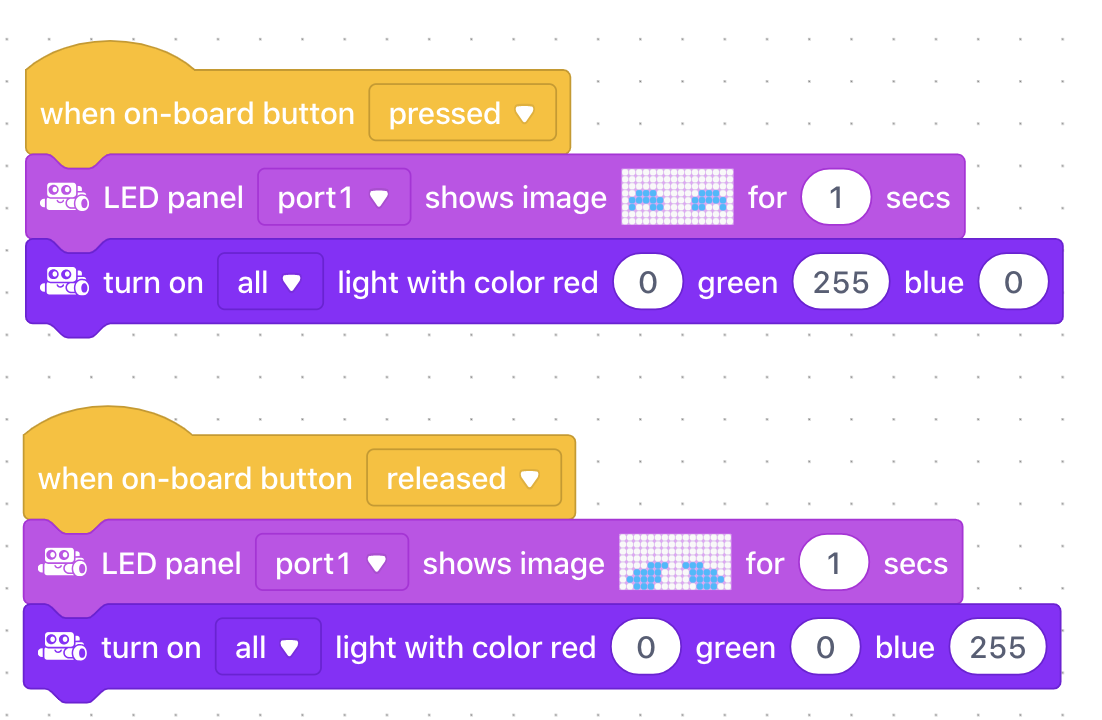Click red value field in pressed script
Viewport: 1102px width, 720px height.
coord(647,282)
